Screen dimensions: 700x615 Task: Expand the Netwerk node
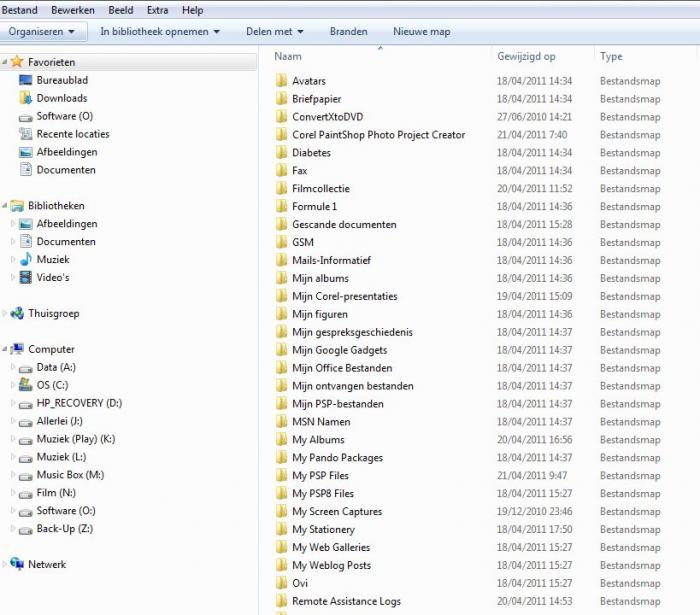pos(5,564)
